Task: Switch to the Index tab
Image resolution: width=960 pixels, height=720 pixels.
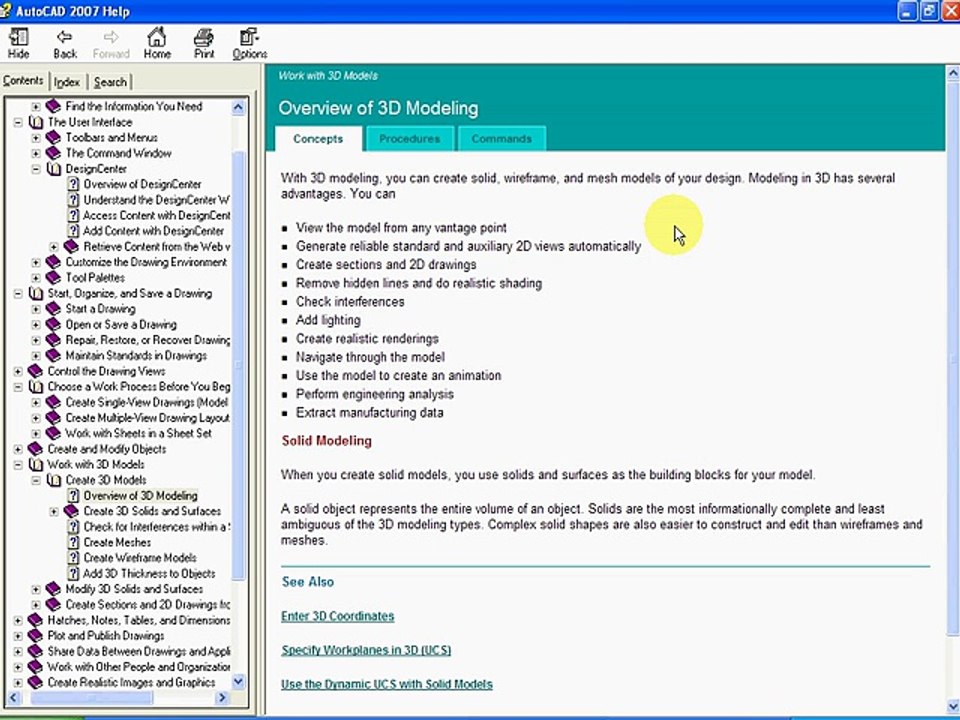Action: point(67,82)
